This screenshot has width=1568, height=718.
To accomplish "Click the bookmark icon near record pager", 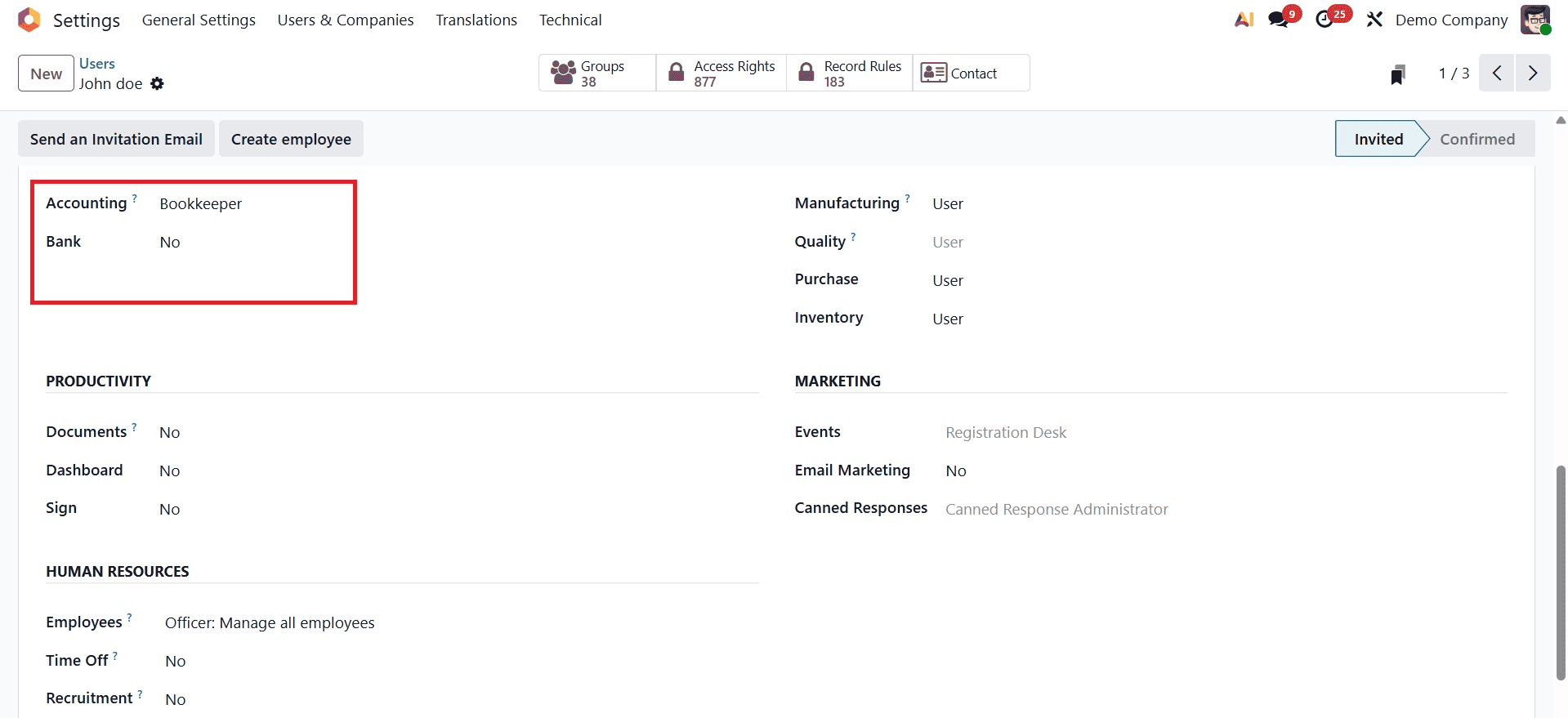I will coord(1398,73).
